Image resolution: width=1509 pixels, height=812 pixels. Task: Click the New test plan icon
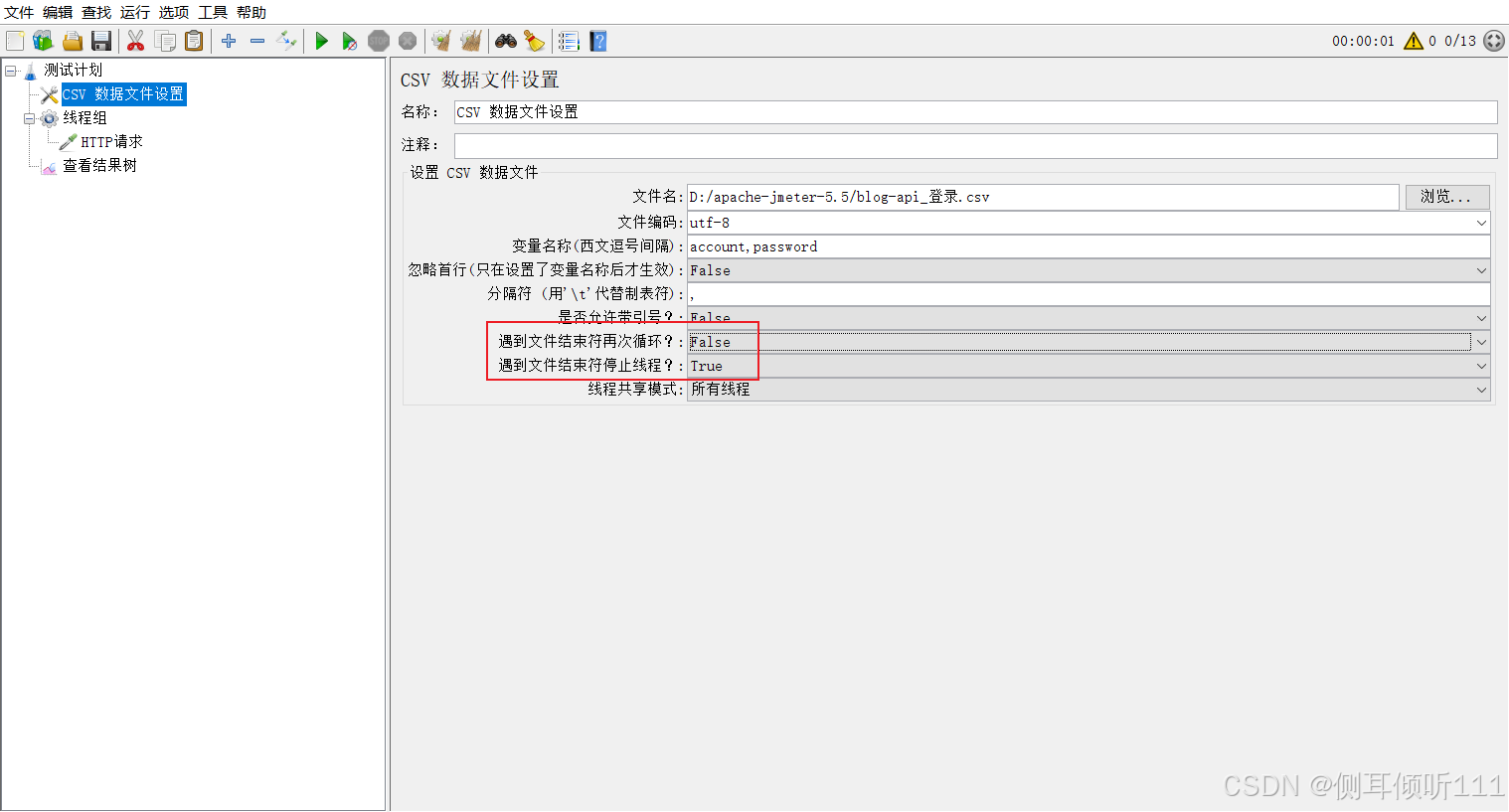15,41
